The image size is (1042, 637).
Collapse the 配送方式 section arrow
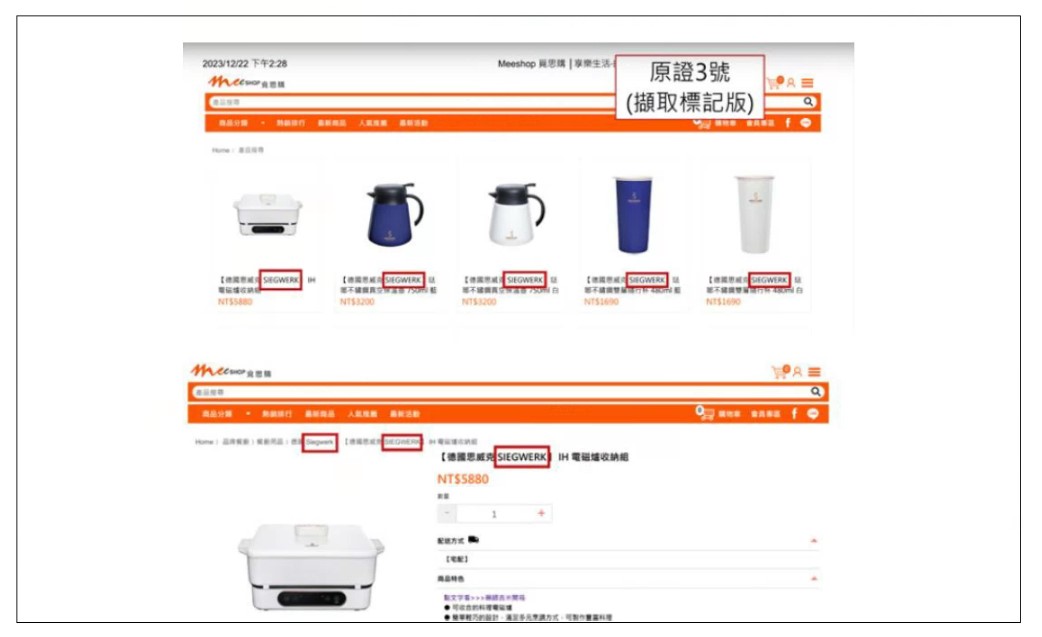pyautogui.click(x=813, y=541)
